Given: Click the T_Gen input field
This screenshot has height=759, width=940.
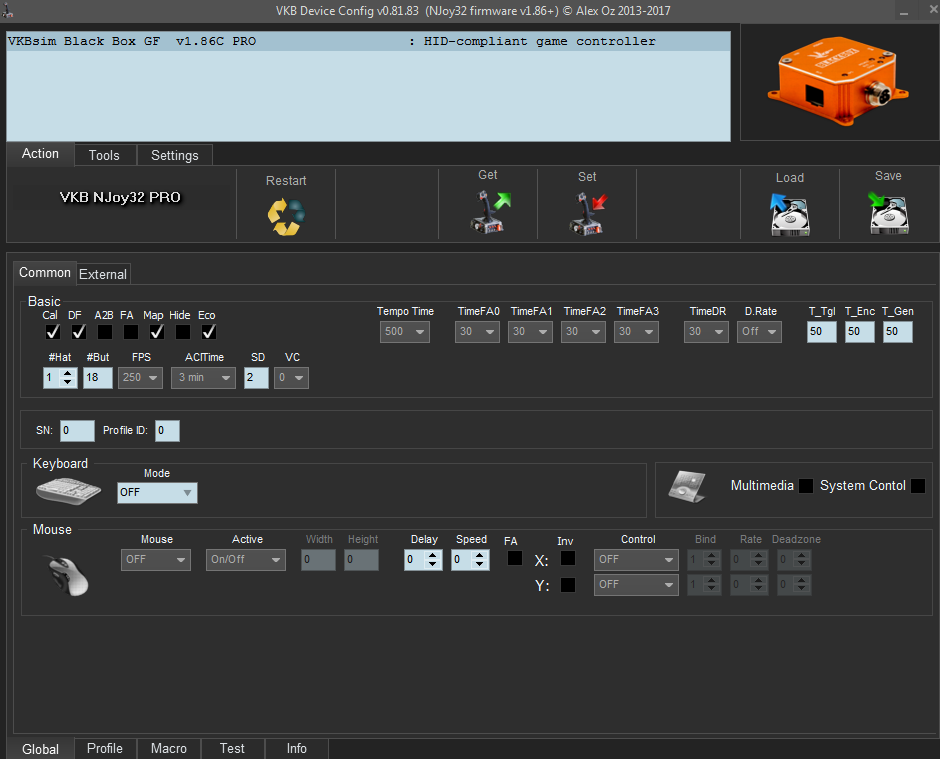Looking at the screenshot, I should (897, 332).
